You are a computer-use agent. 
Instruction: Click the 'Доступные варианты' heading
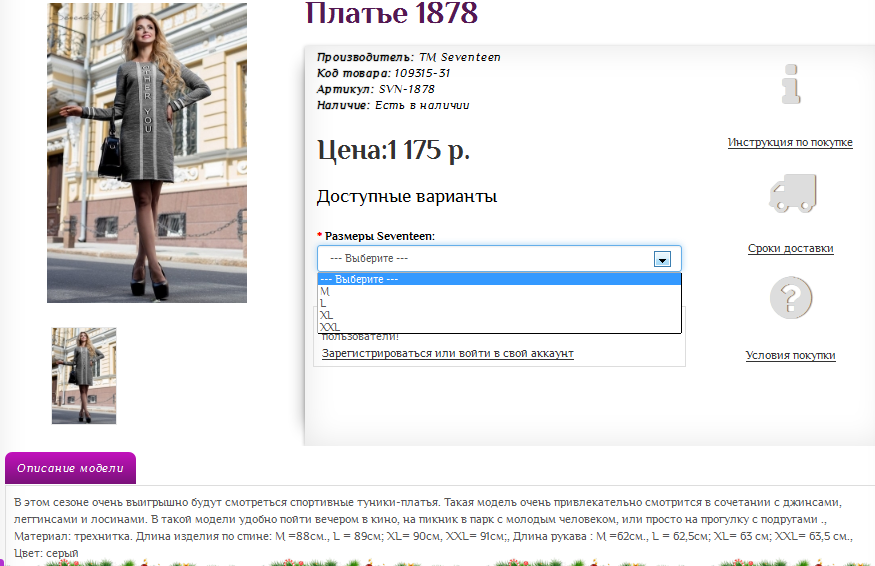406,196
